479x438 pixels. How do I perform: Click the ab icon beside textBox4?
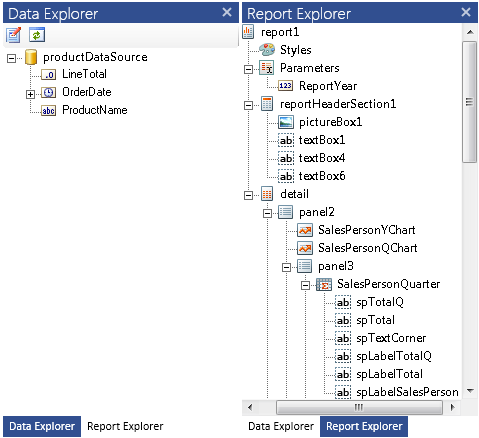pos(286,158)
